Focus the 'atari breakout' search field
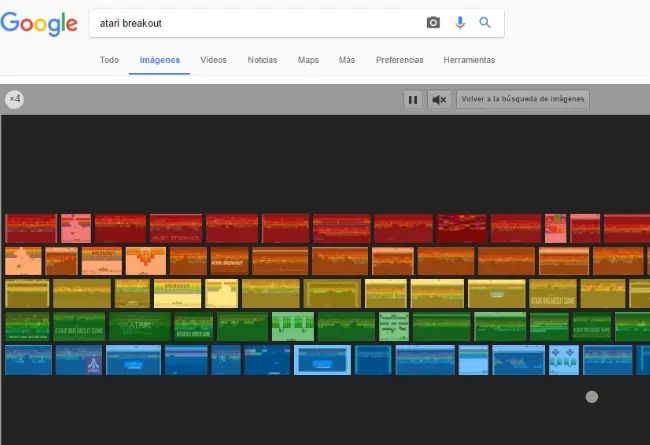 257,23
